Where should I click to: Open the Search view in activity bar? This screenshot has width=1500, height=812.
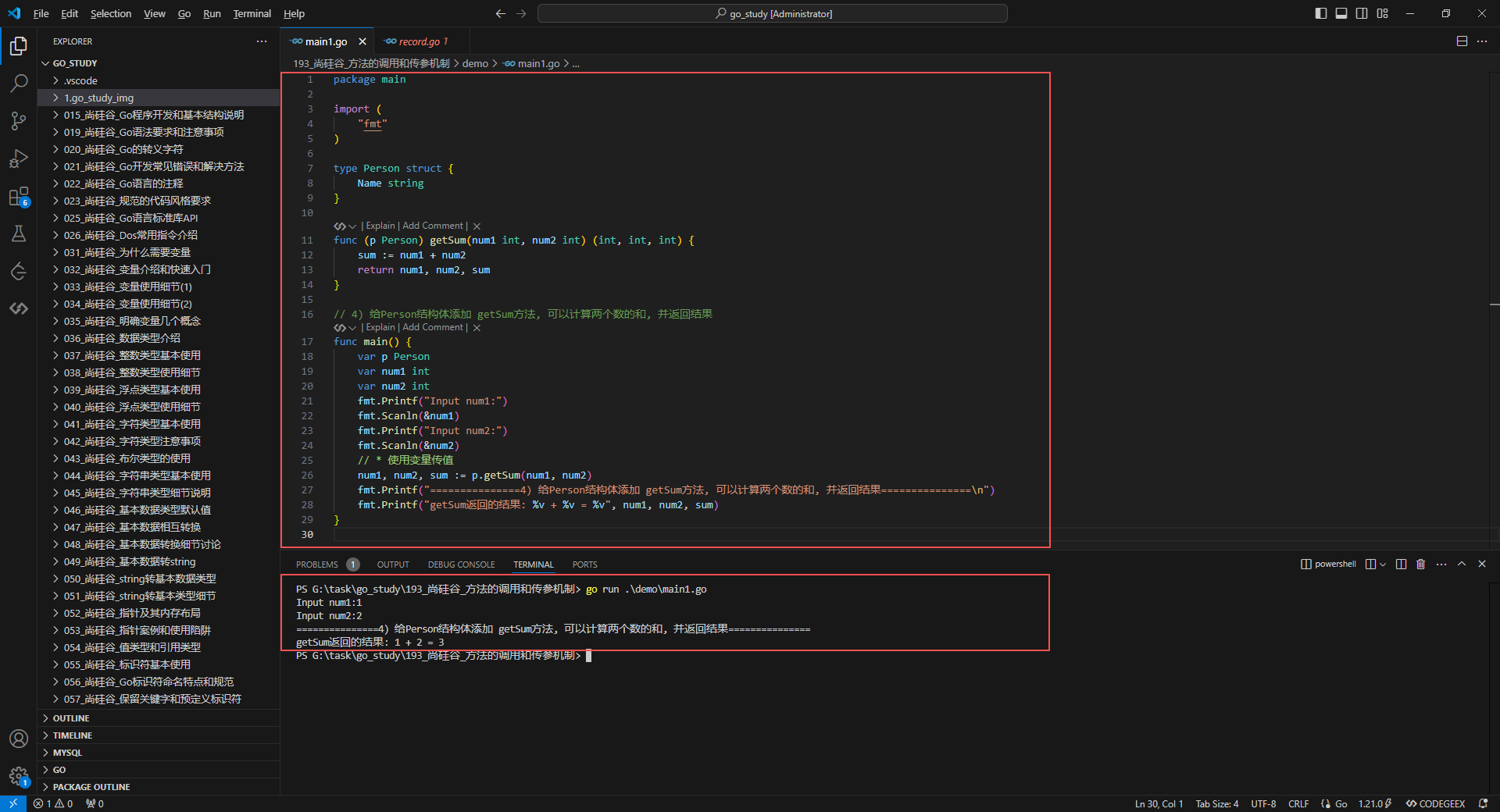(x=19, y=83)
